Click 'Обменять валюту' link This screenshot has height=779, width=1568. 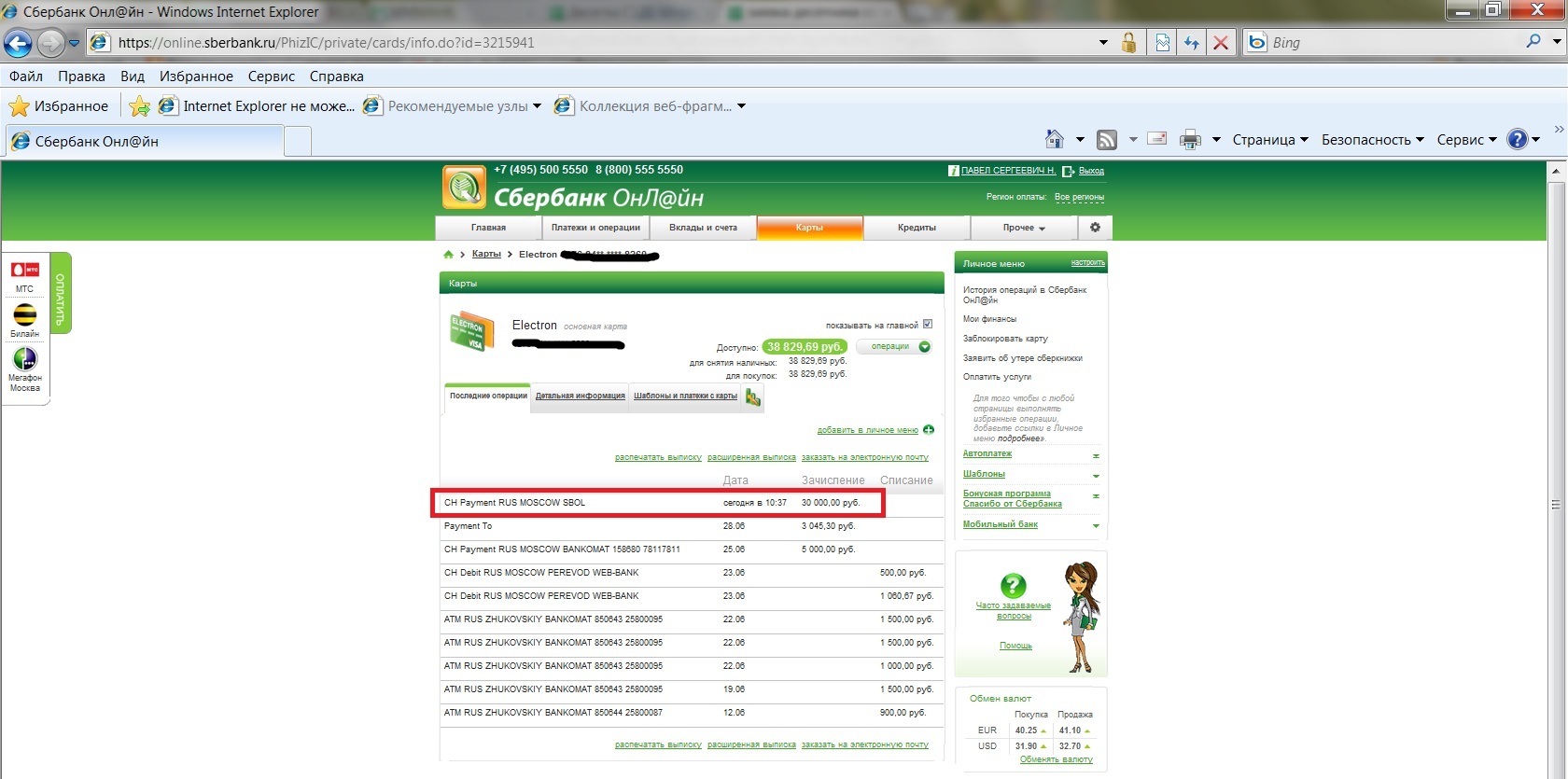tap(1056, 759)
